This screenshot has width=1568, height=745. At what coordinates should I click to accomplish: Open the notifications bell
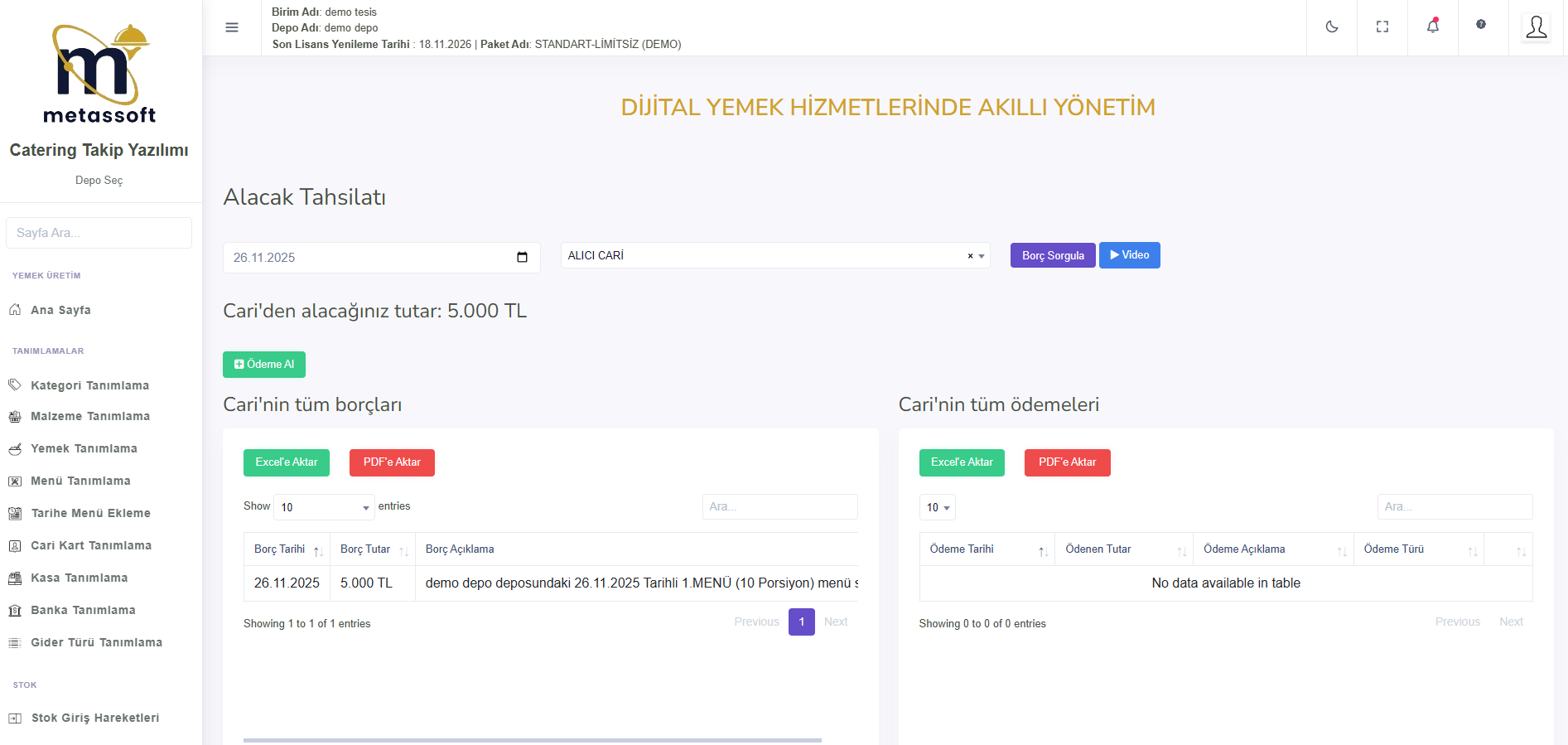click(x=1433, y=27)
